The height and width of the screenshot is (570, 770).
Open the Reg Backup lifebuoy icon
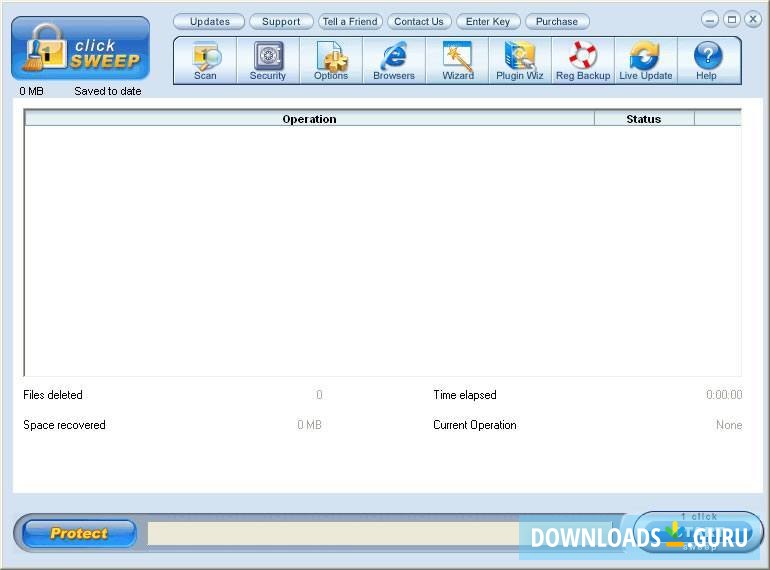tap(583, 61)
